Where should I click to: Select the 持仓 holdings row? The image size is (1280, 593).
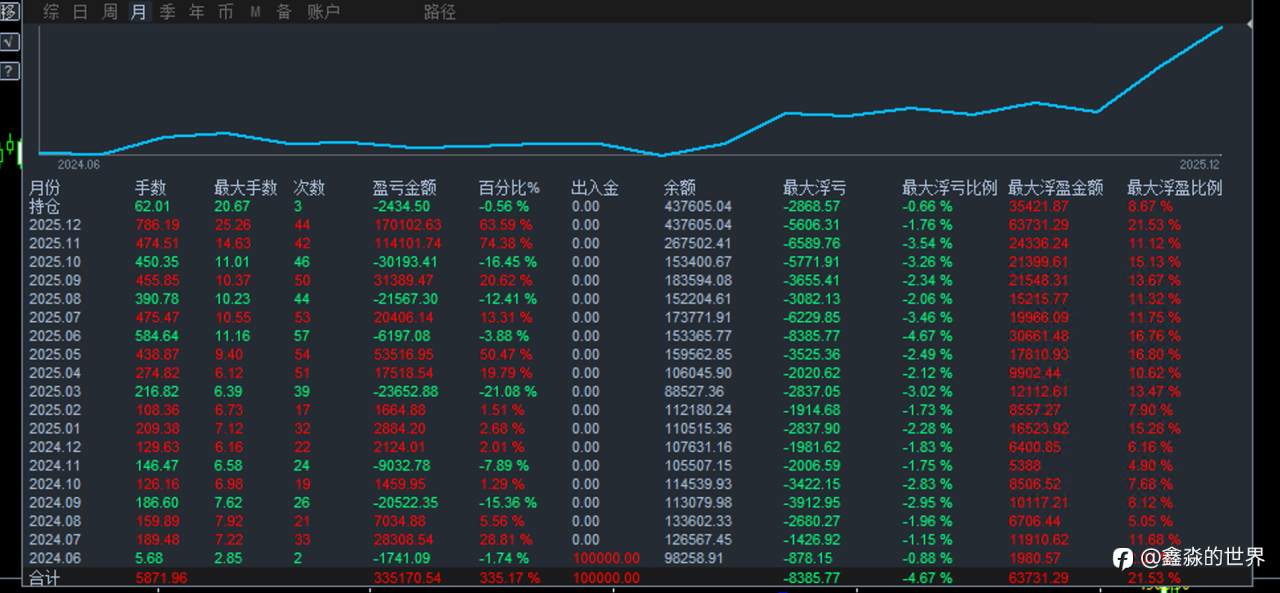pos(45,206)
